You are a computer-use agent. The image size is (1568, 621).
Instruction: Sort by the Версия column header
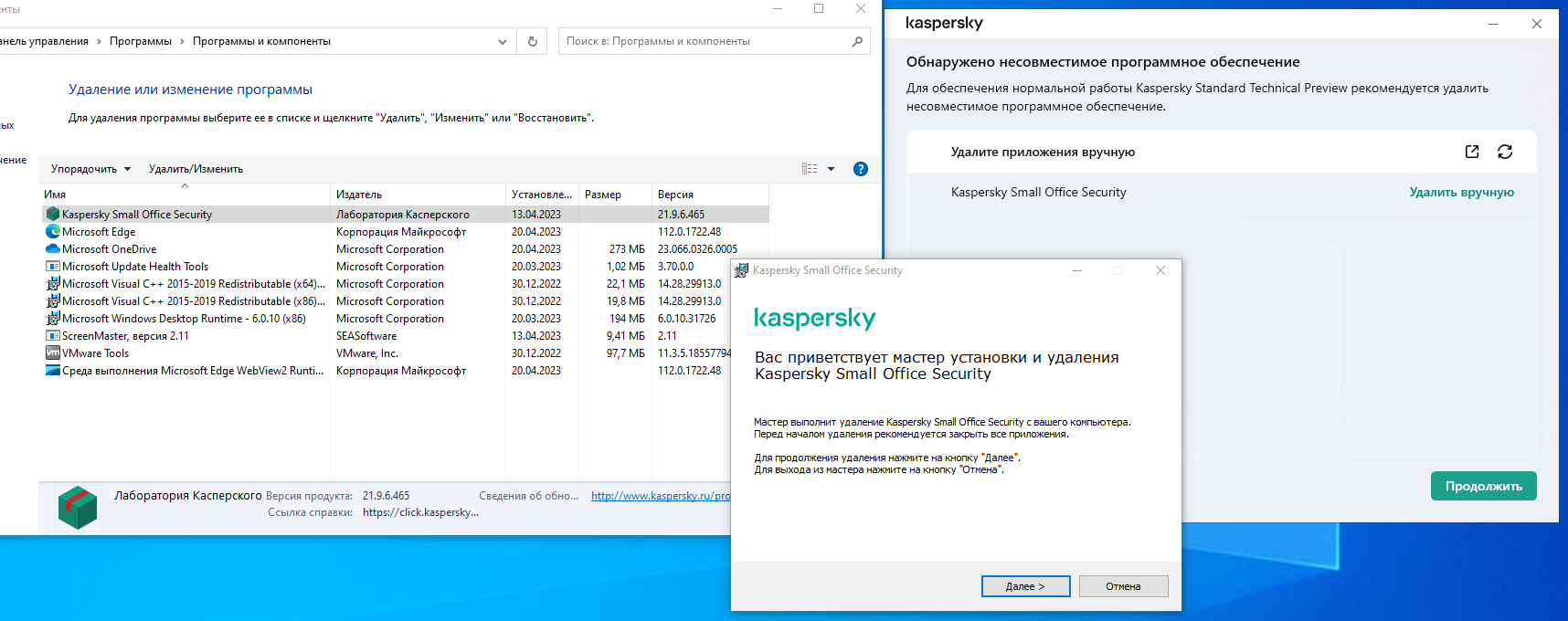click(x=710, y=195)
